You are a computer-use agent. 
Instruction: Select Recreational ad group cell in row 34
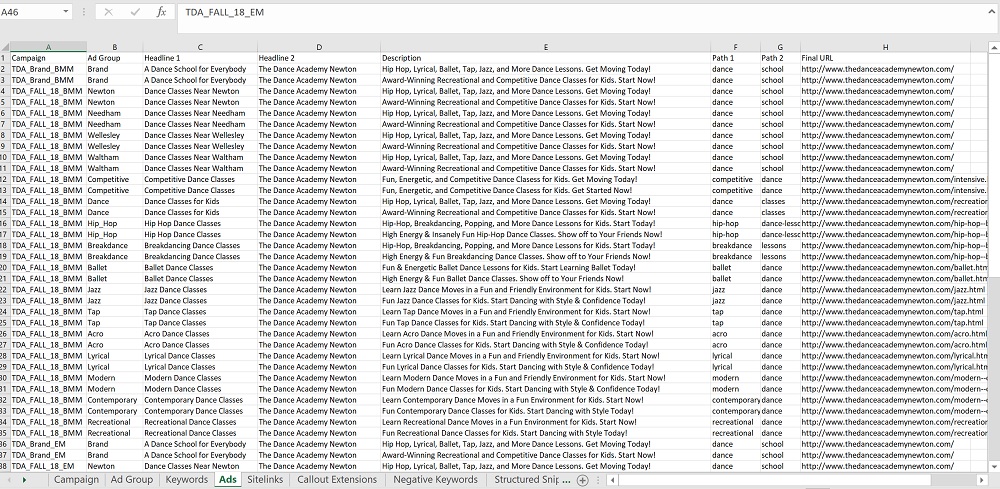[x=114, y=421]
